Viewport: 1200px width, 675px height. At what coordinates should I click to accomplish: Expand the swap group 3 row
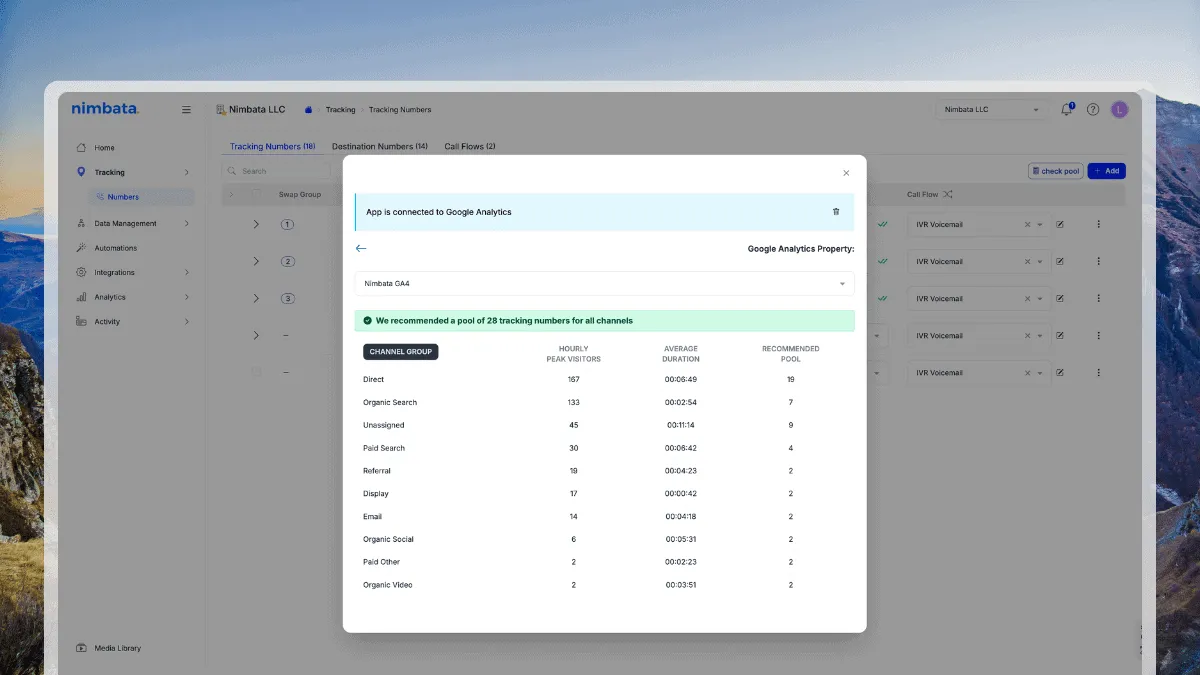click(x=256, y=298)
